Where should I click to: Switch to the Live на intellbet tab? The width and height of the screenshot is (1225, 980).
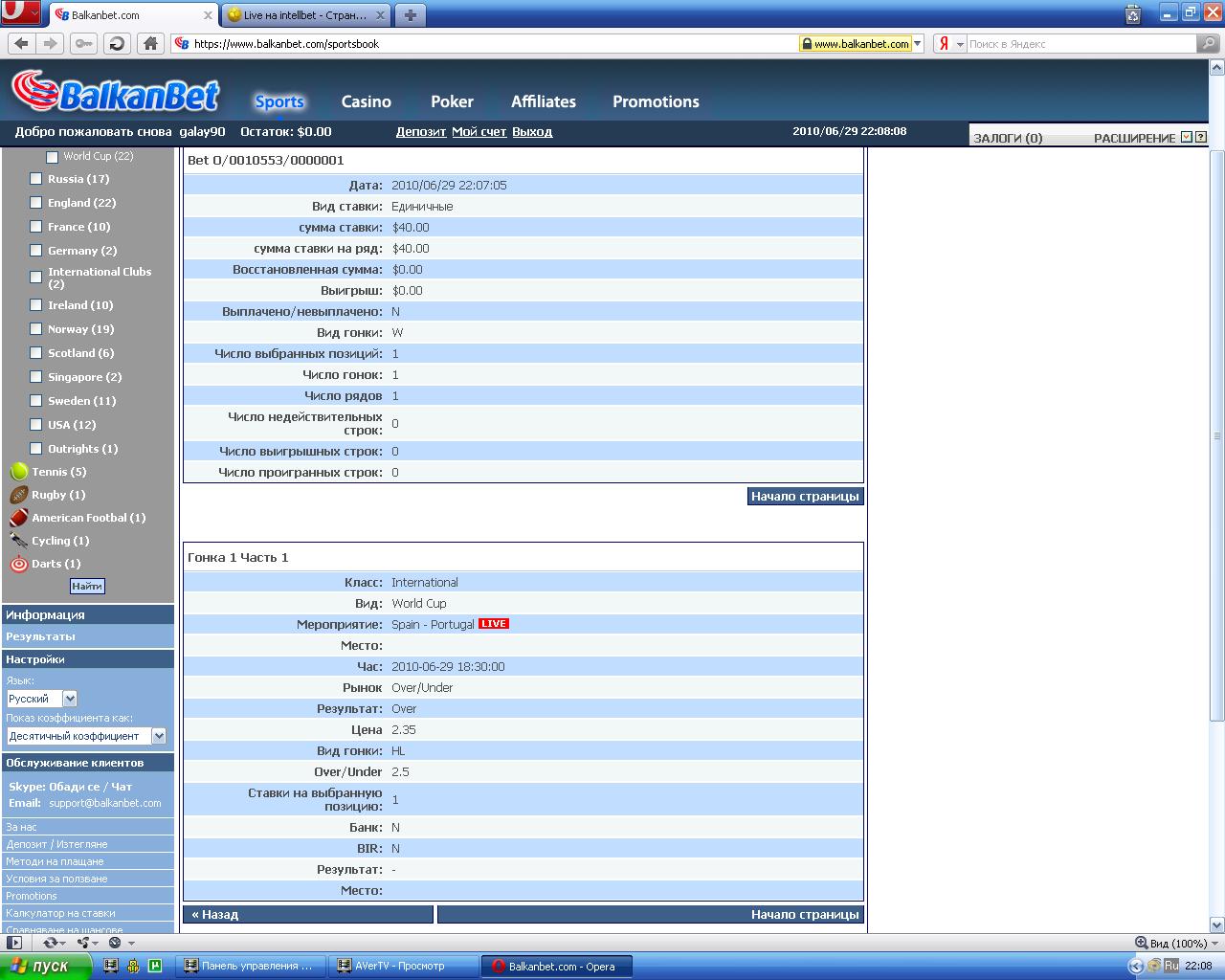click(306, 15)
